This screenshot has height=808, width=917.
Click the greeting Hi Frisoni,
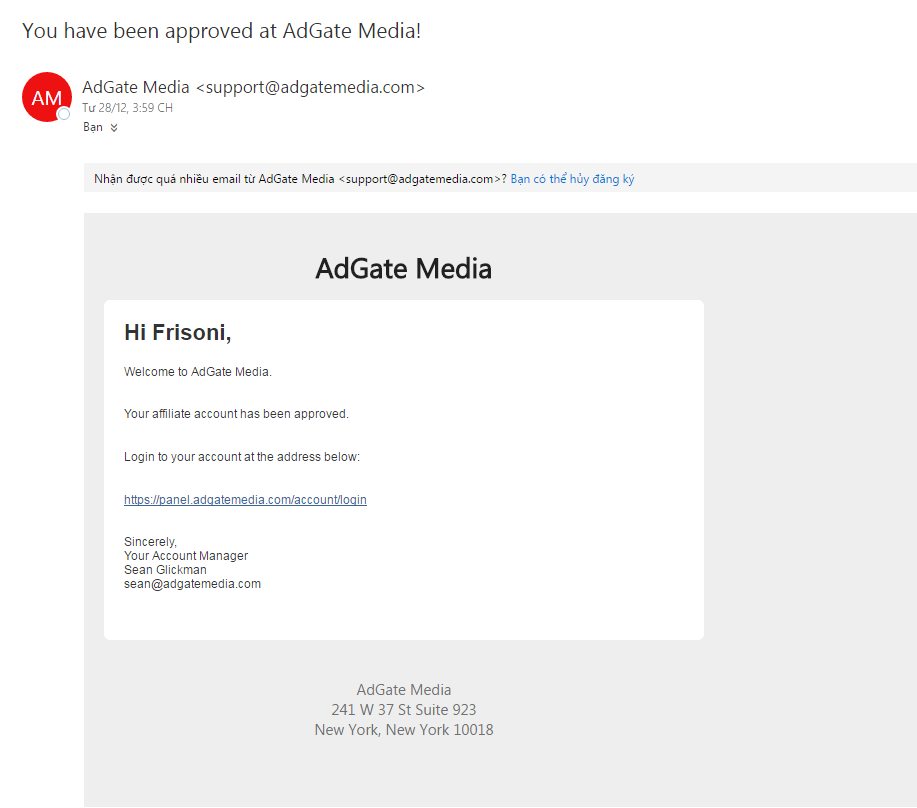(x=178, y=333)
